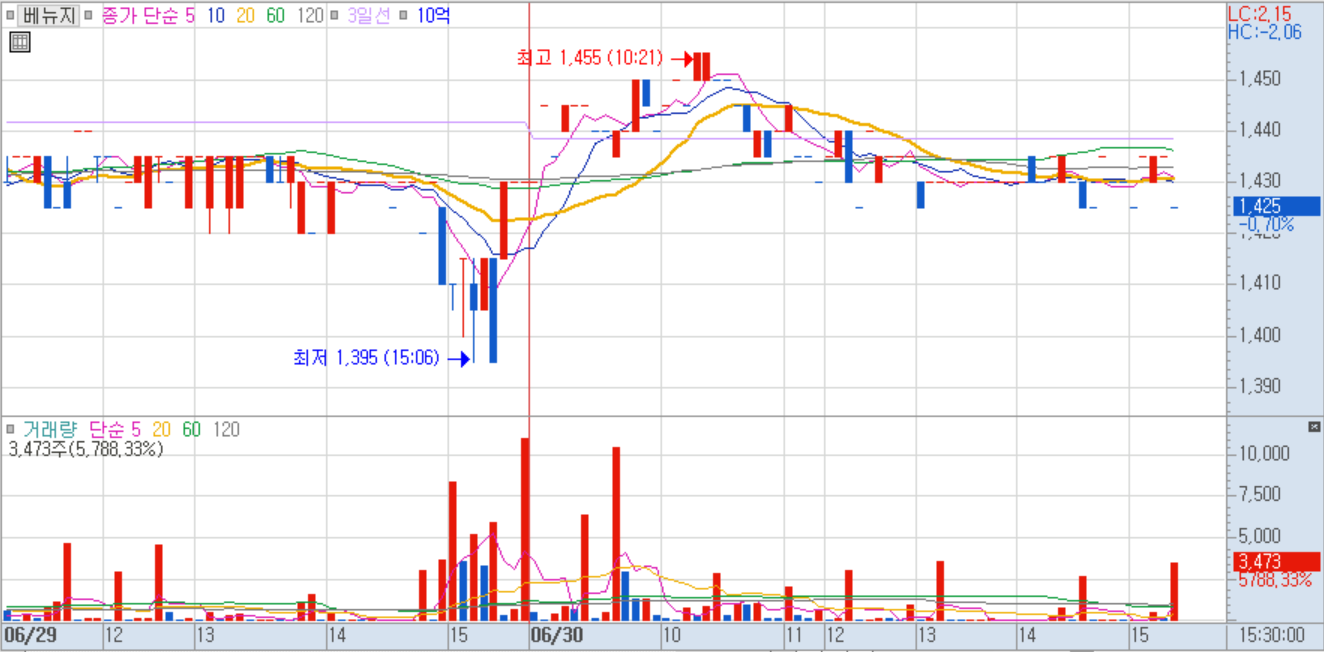Toggle the square marker before 거래량
Viewport: 1324px width, 652px height.
click(10, 429)
